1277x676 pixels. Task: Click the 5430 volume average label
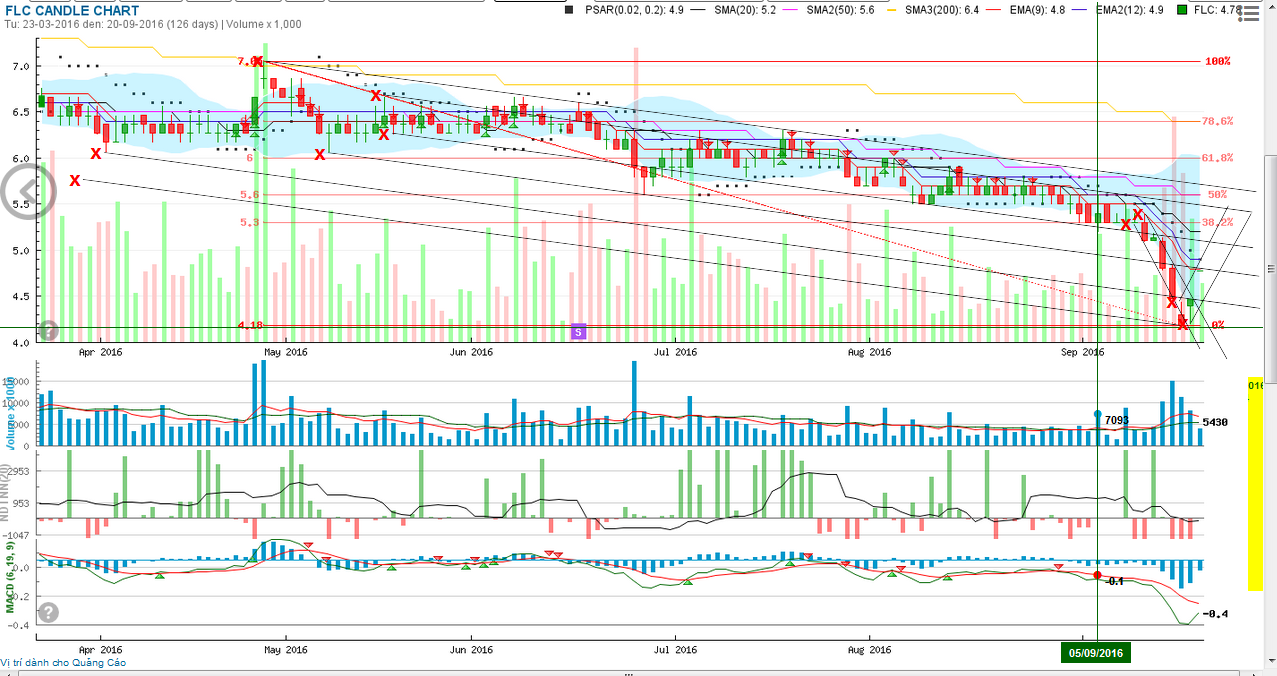pos(1214,422)
